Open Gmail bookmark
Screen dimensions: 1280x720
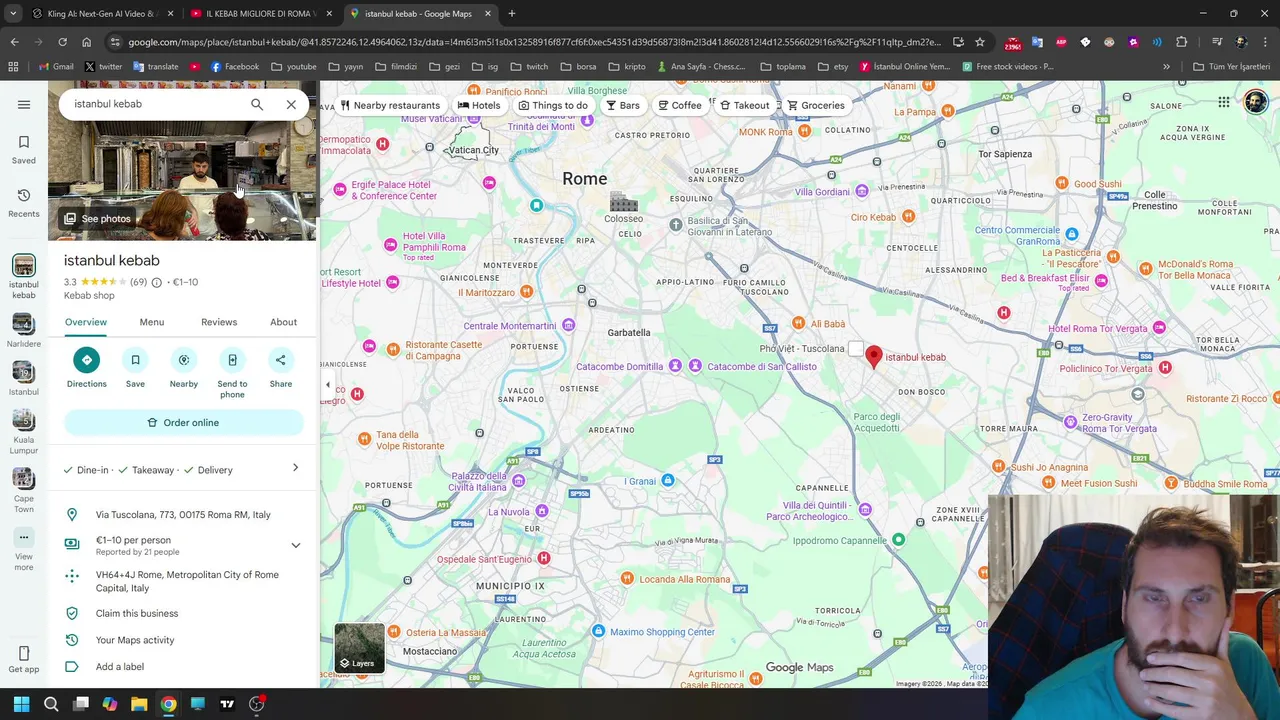[56, 67]
